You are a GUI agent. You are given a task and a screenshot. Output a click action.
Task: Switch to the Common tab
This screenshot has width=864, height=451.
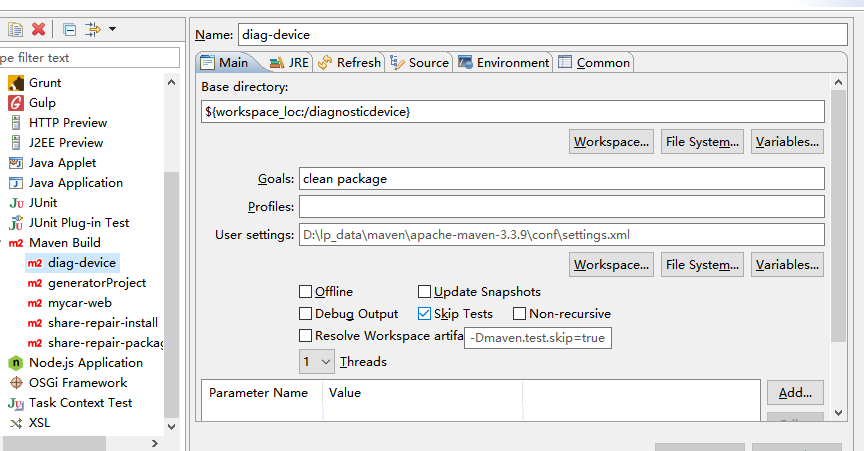pos(594,62)
